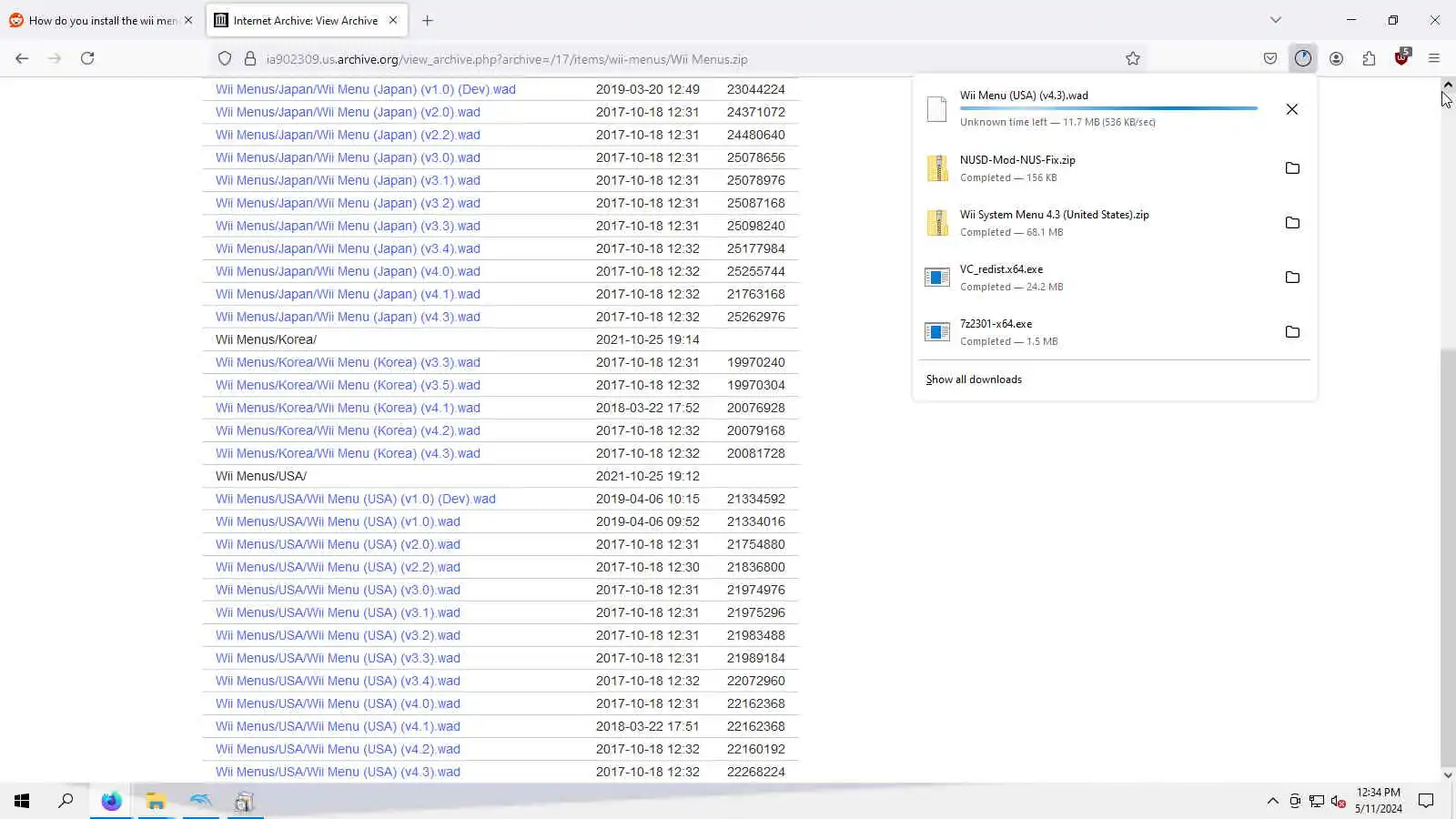
Task: Show NUSD-Mod-NUS-Fix.zip in folder
Action: point(1292,168)
